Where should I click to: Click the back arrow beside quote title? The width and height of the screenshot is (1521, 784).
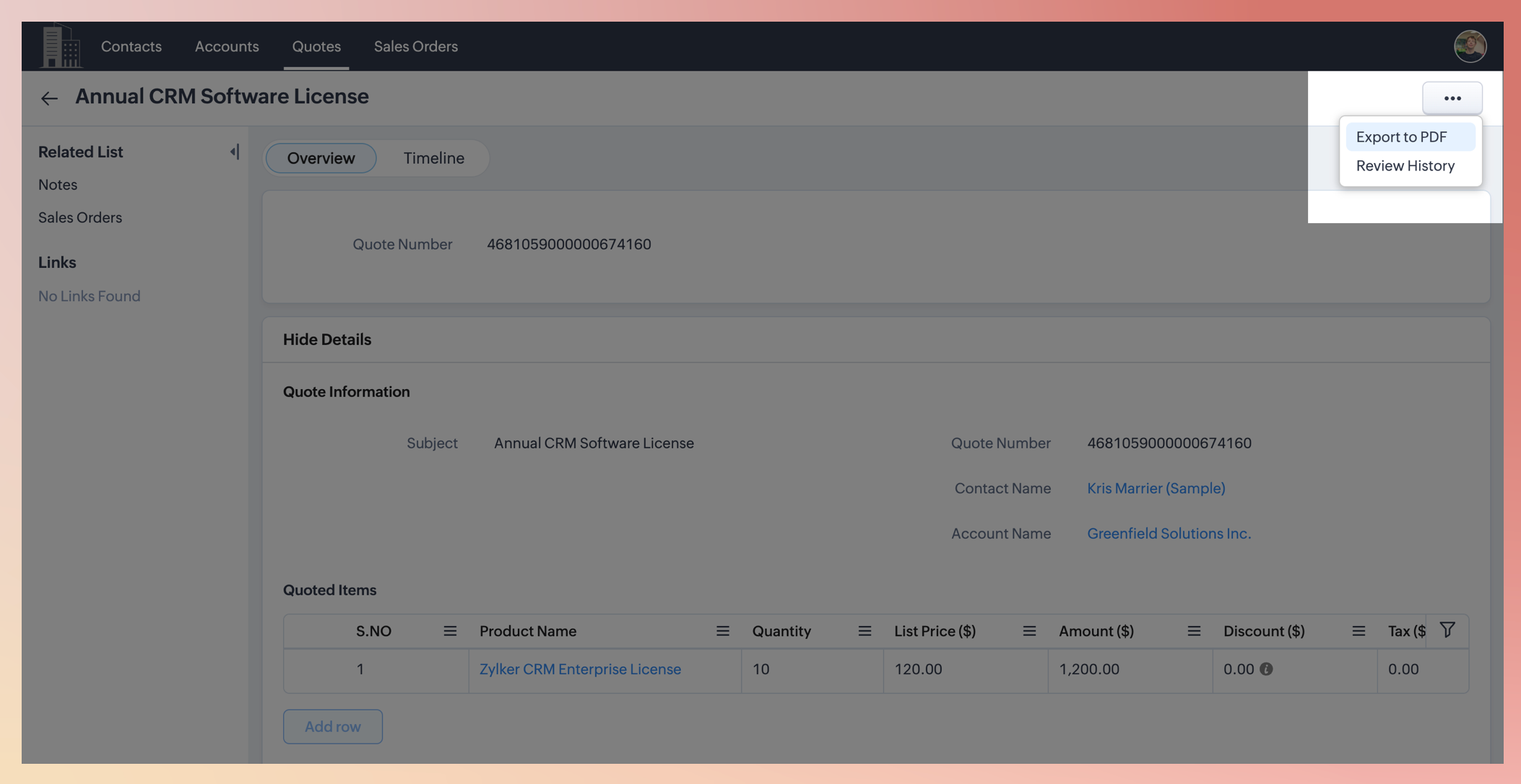click(x=49, y=98)
